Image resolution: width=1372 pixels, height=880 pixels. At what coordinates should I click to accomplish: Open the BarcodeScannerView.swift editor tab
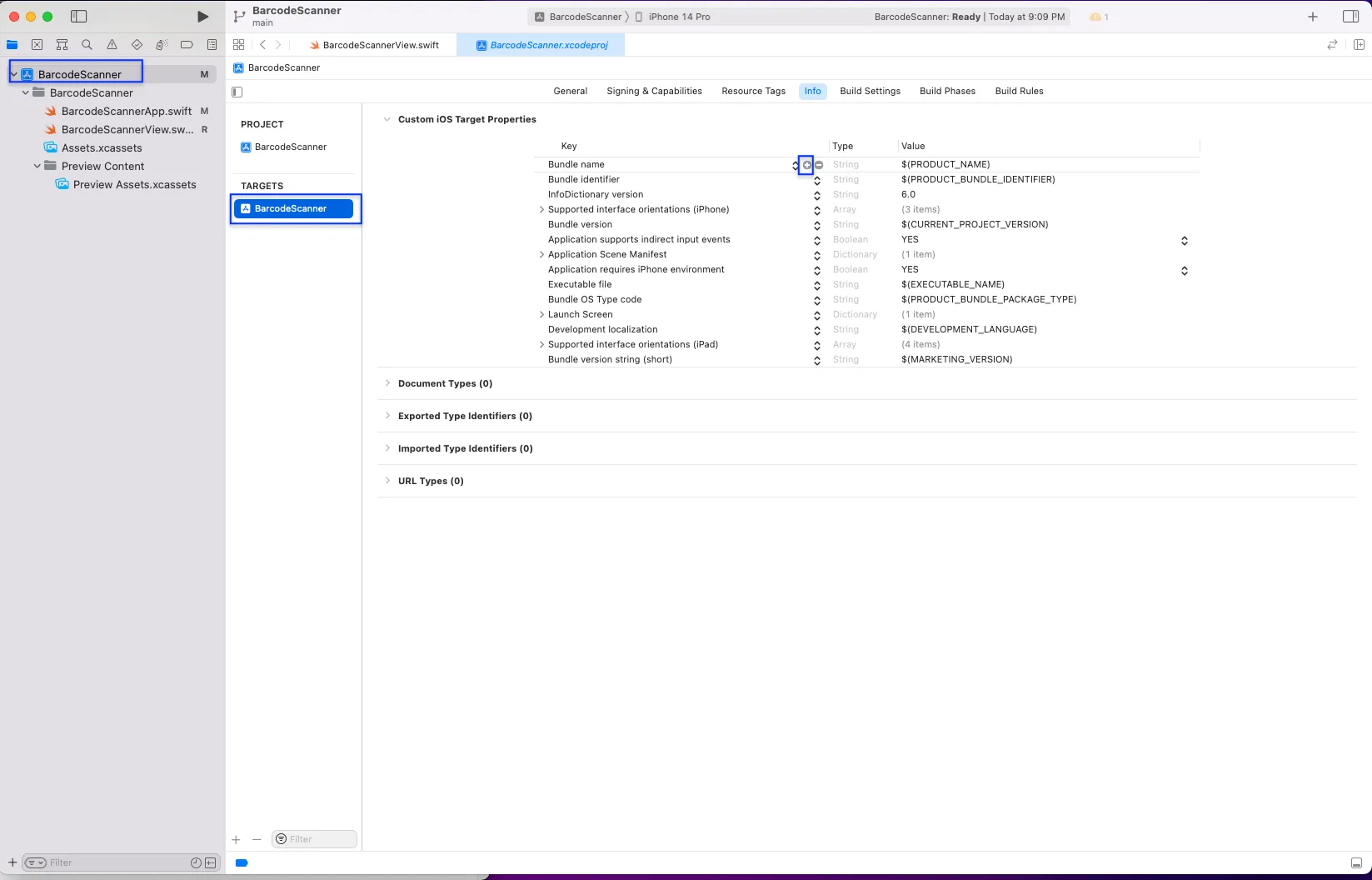[x=374, y=45]
